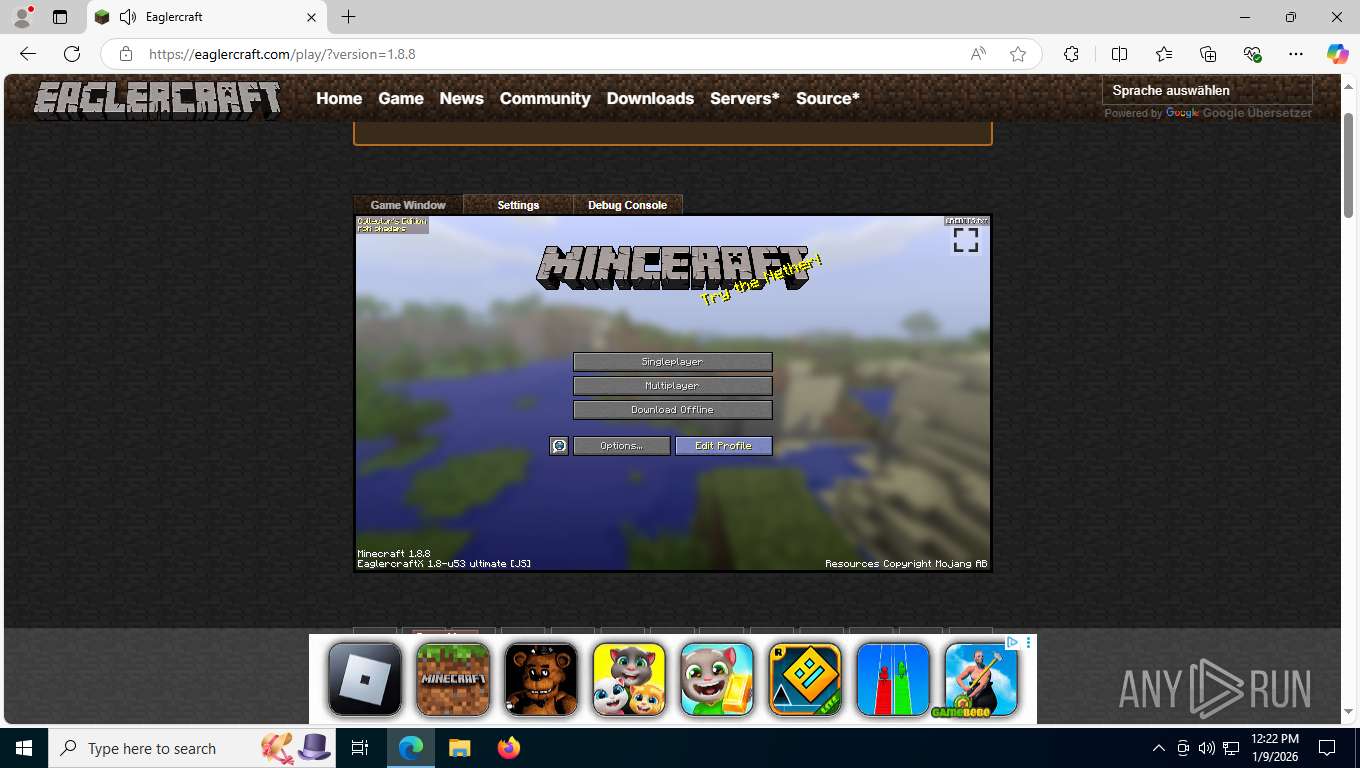This screenshot has height=768, width=1360.
Task: Open the Downloads menu item
Action: click(x=650, y=98)
